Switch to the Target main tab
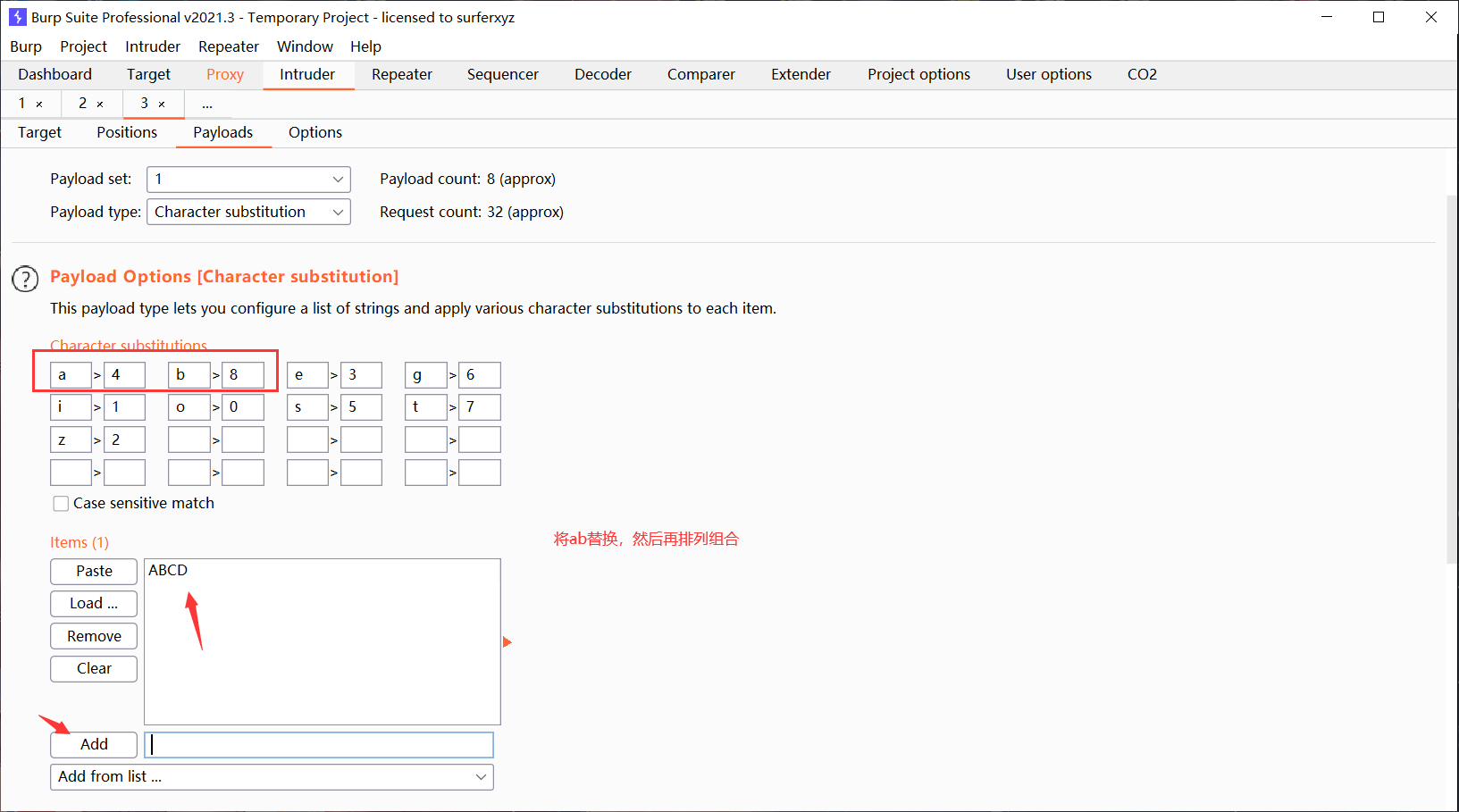Image resolution: width=1459 pixels, height=812 pixels. click(x=148, y=75)
